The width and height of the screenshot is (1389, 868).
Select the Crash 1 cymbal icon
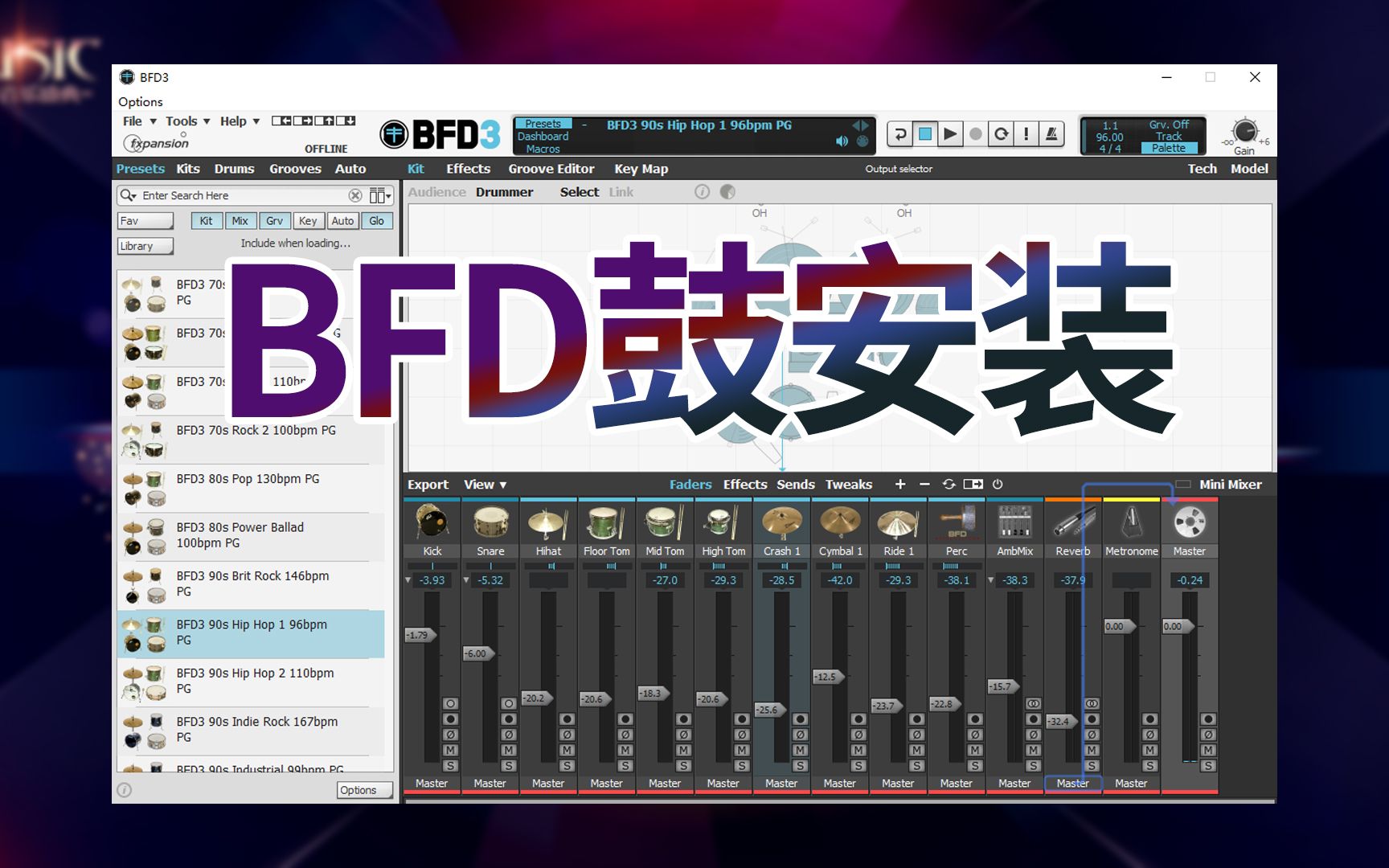point(781,522)
